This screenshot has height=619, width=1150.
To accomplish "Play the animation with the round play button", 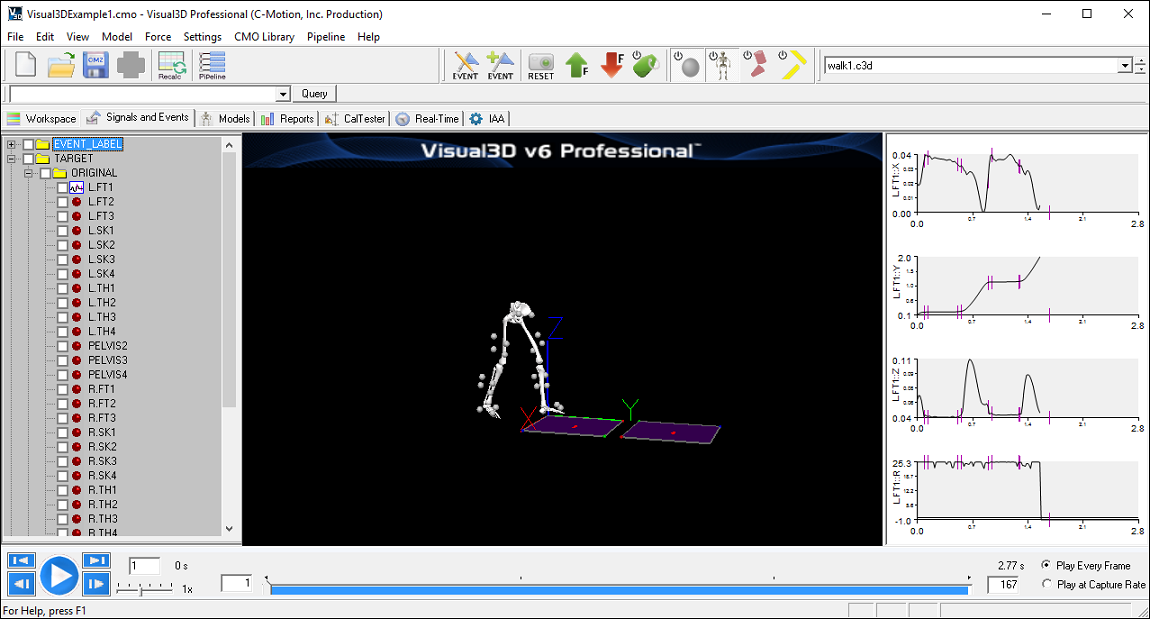I will coord(59,576).
